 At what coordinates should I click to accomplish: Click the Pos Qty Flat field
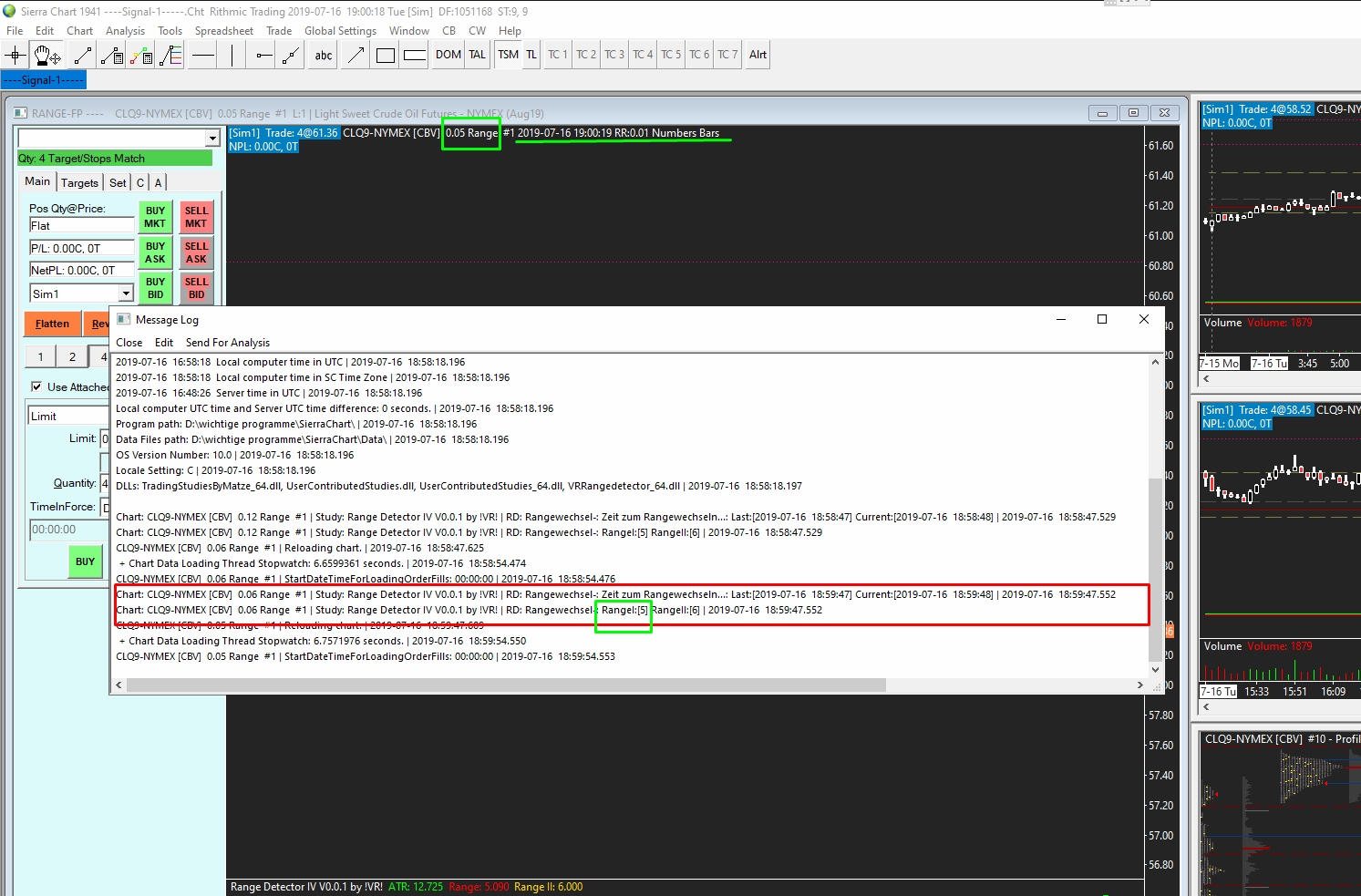(x=82, y=225)
